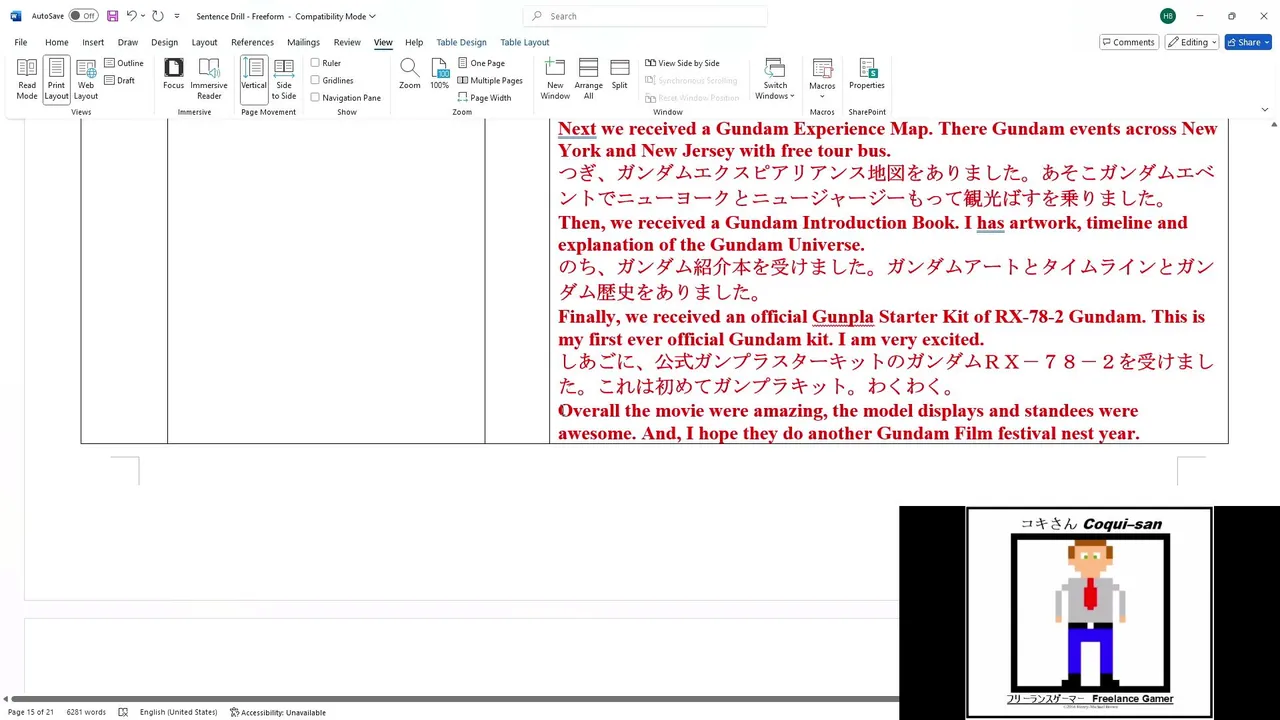This screenshot has width=1280, height=720.
Task: Enable the Navigation Pane checkbox
Action: click(x=315, y=97)
